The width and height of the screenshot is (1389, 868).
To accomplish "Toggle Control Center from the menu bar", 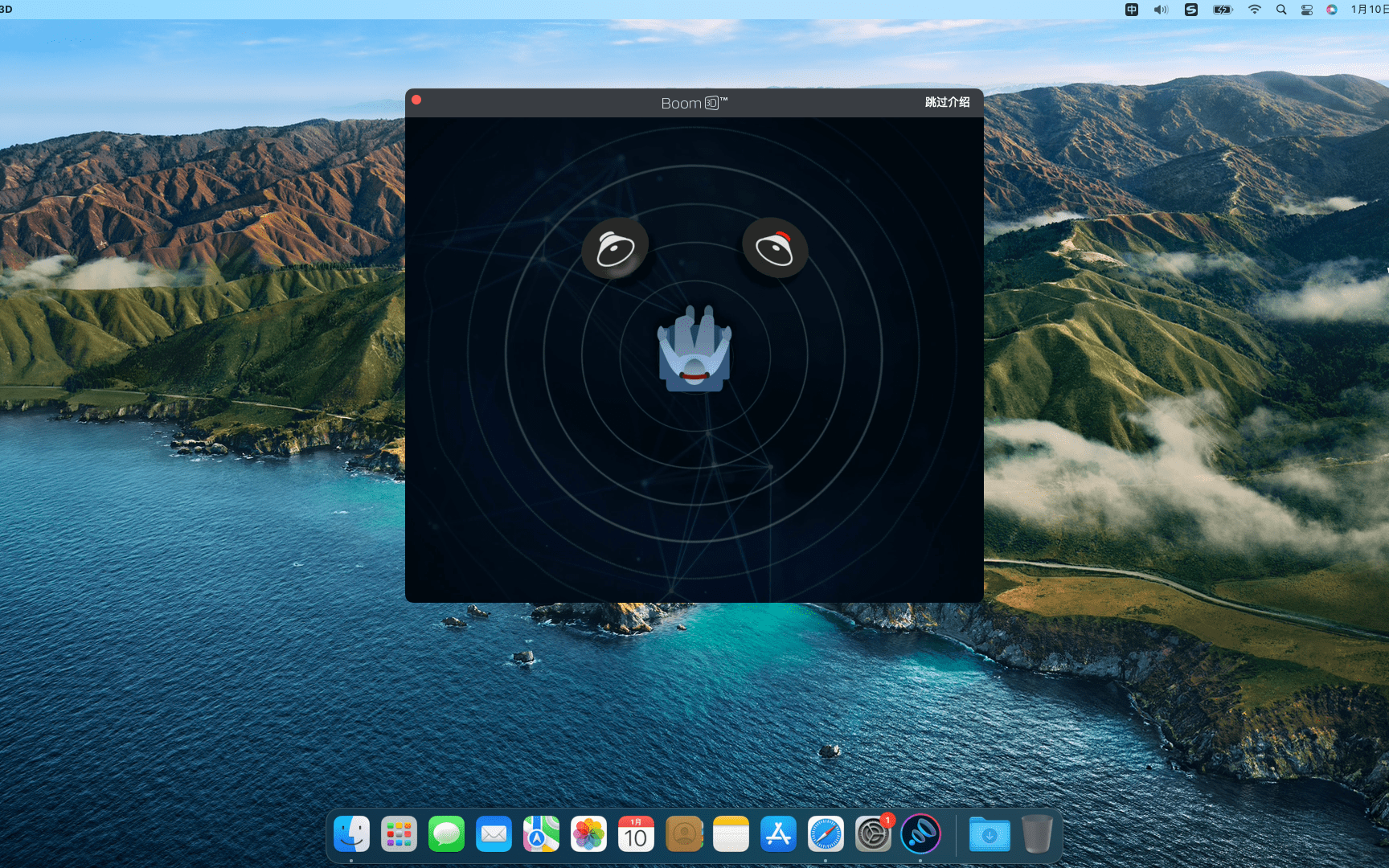I will tap(1307, 10).
